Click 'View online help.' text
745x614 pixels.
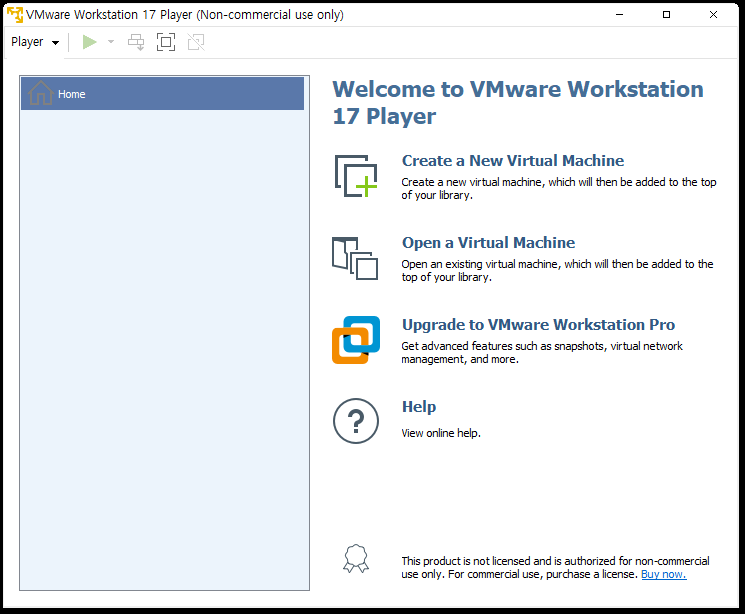click(x=441, y=433)
